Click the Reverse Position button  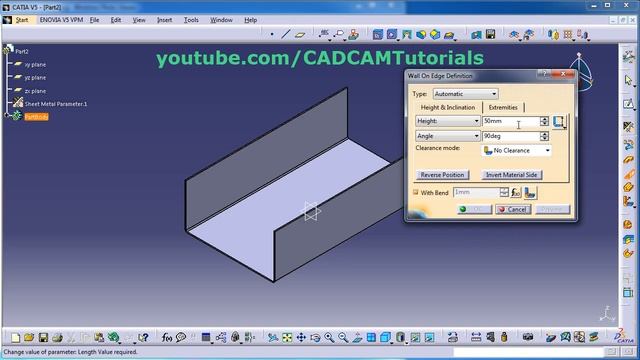pyautogui.click(x=442, y=175)
